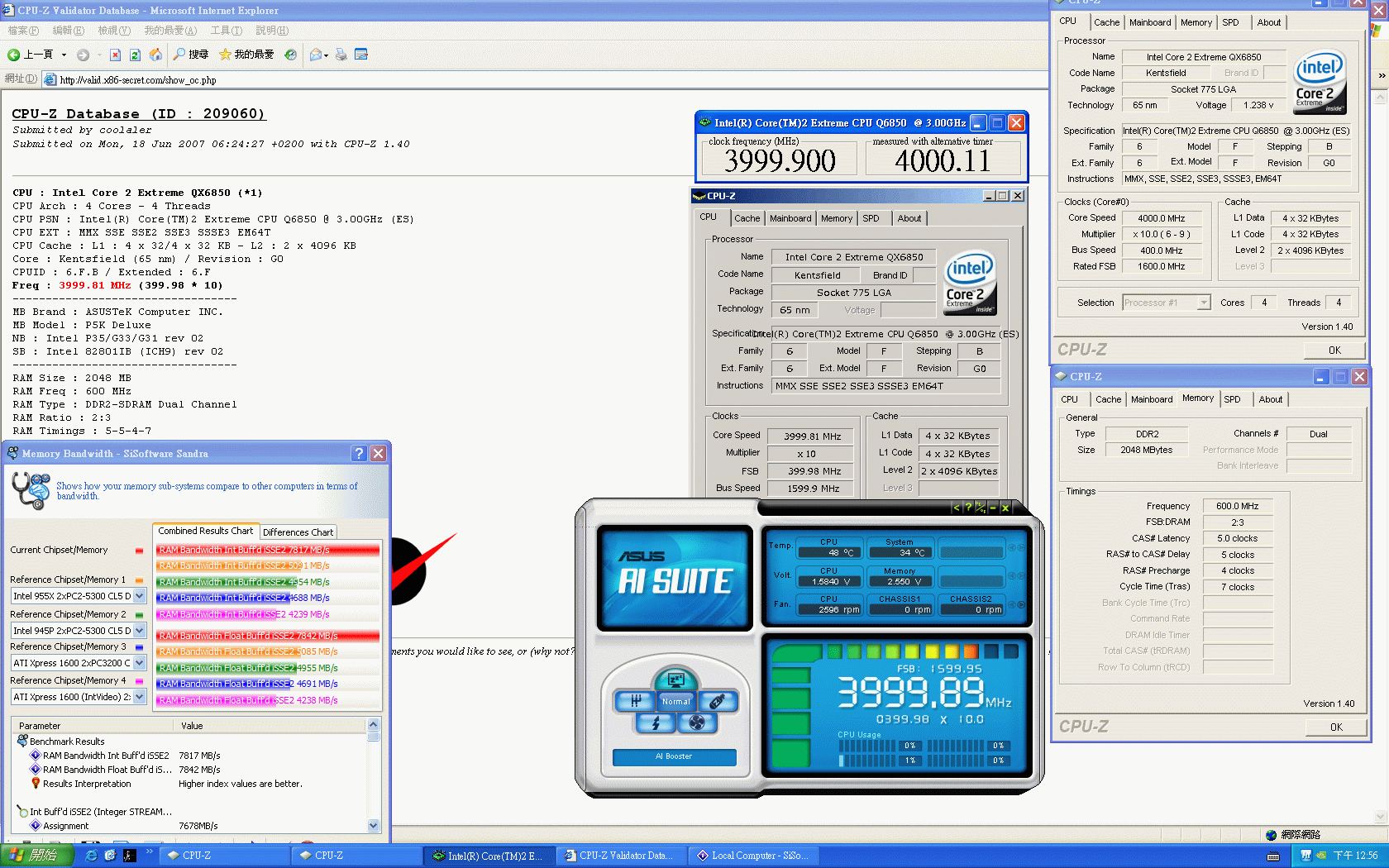Viewport: 1389px width, 868px height.
Task: Click OK in top-right CPU-Z window
Action: click(1334, 350)
